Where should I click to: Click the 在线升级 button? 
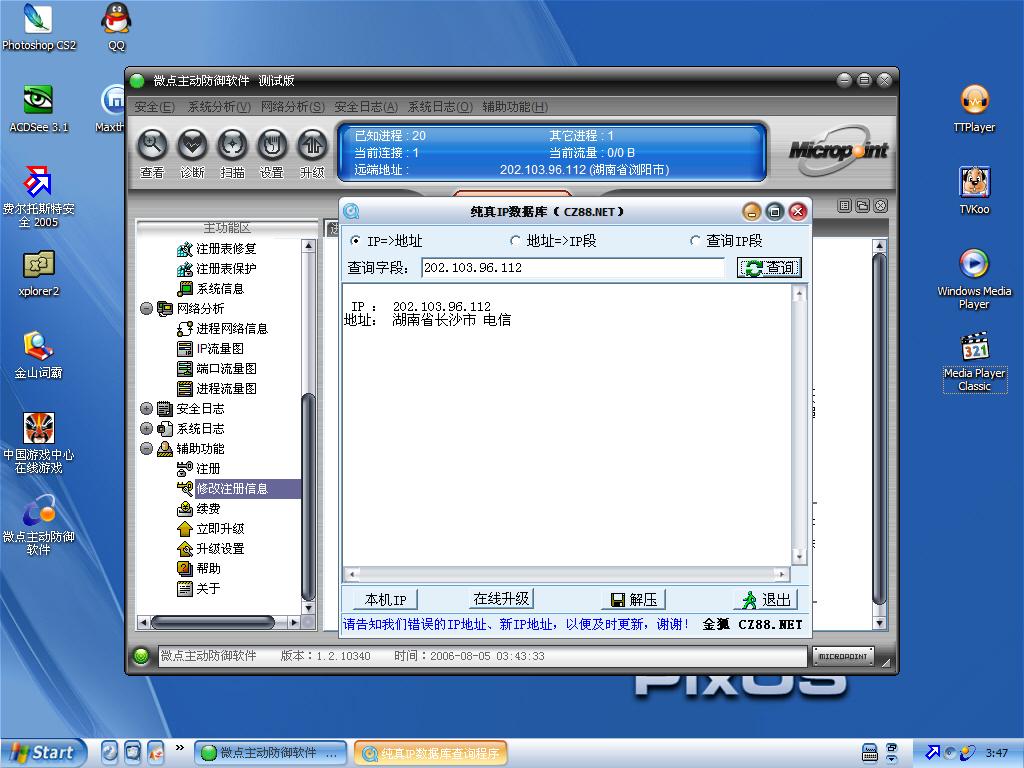(x=501, y=599)
